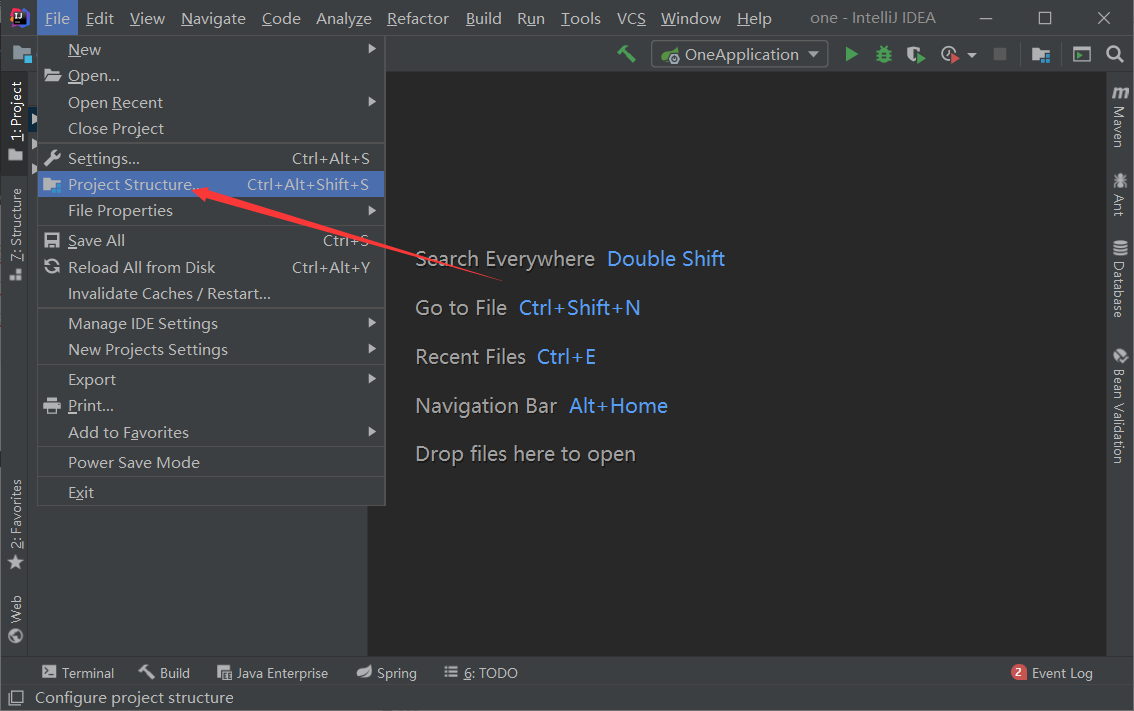Open the Tools menu
This screenshot has height=711, width=1134.
pyautogui.click(x=581, y=18)
